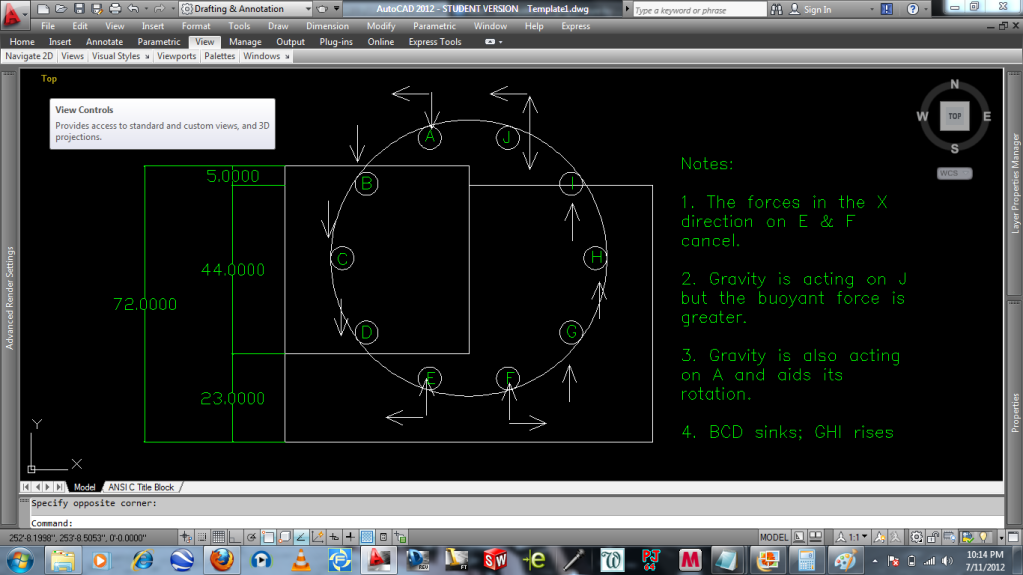
Task: Open the WCS coordinate system dropdown
Action: 954,173
